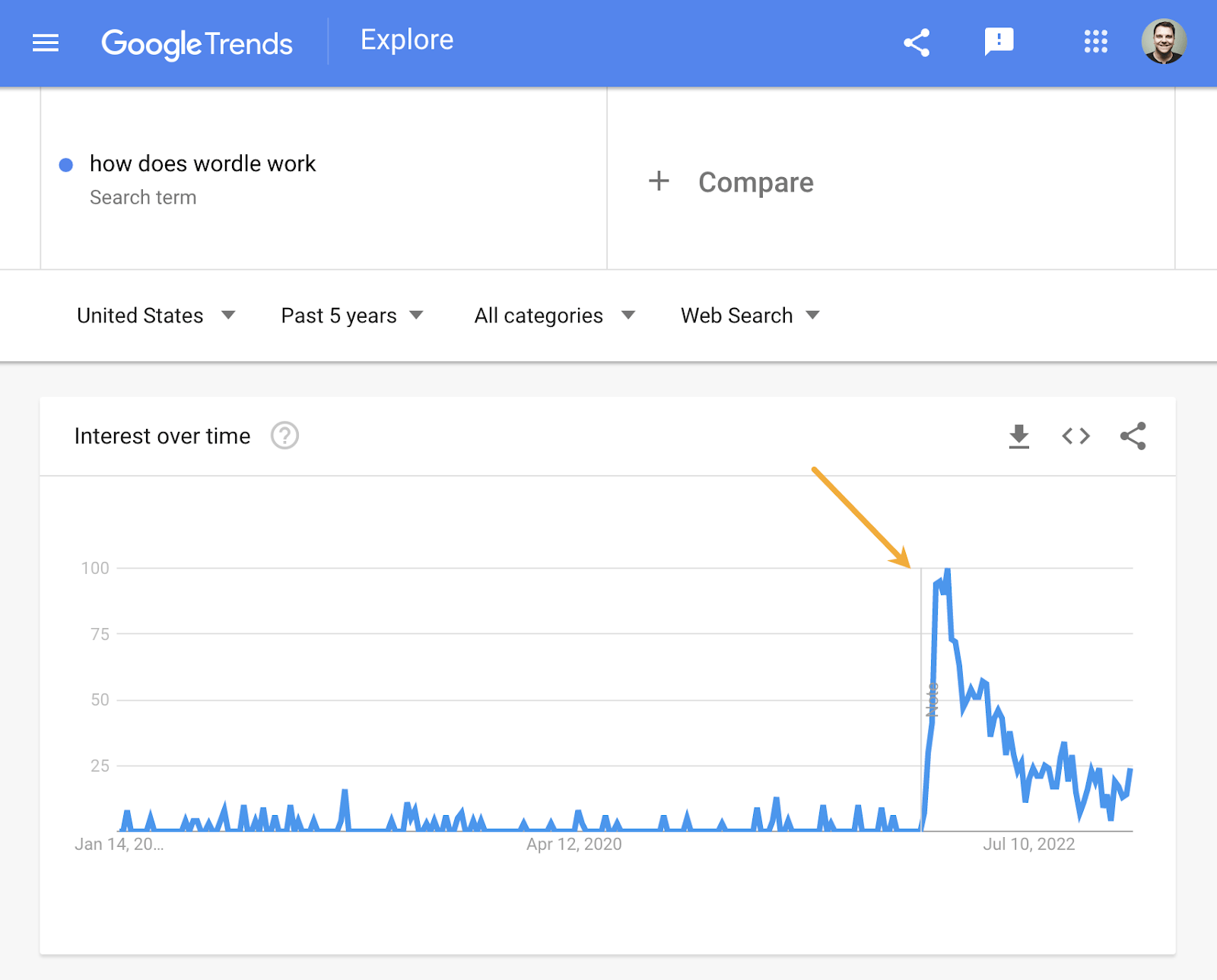
Task: Click the peak of the trend line
Action: tap(947, 569)
